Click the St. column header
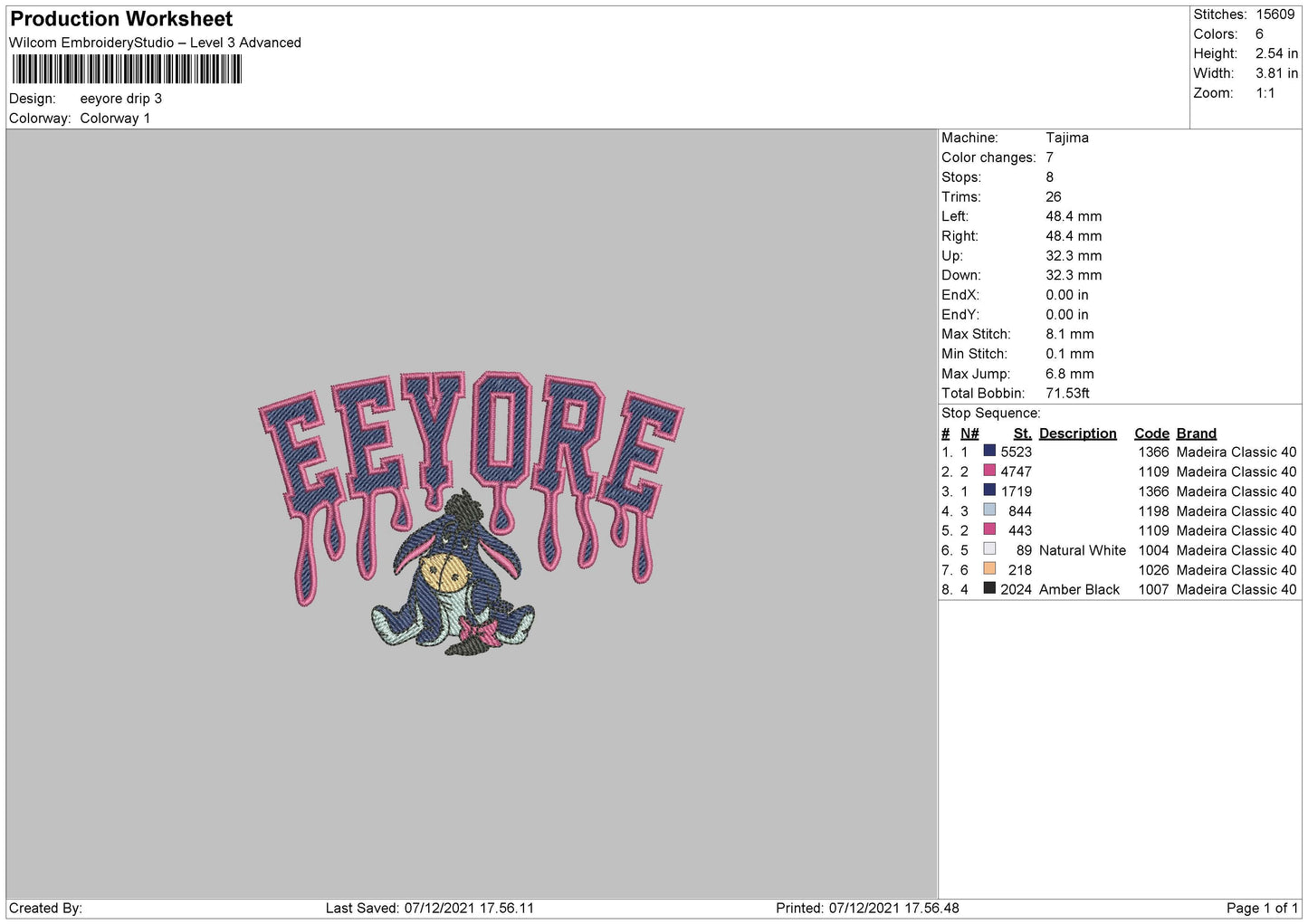This screenshot has width=1308, height=924. [1023, 433]
